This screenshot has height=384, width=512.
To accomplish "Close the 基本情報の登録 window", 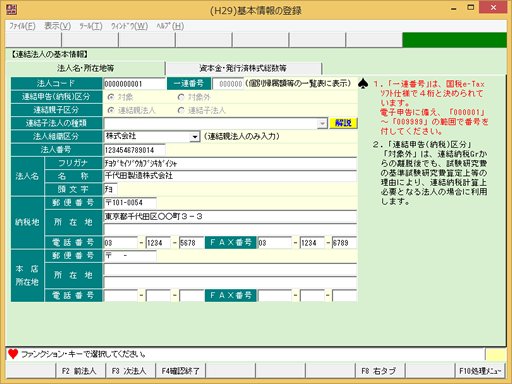I will (493, 7).
